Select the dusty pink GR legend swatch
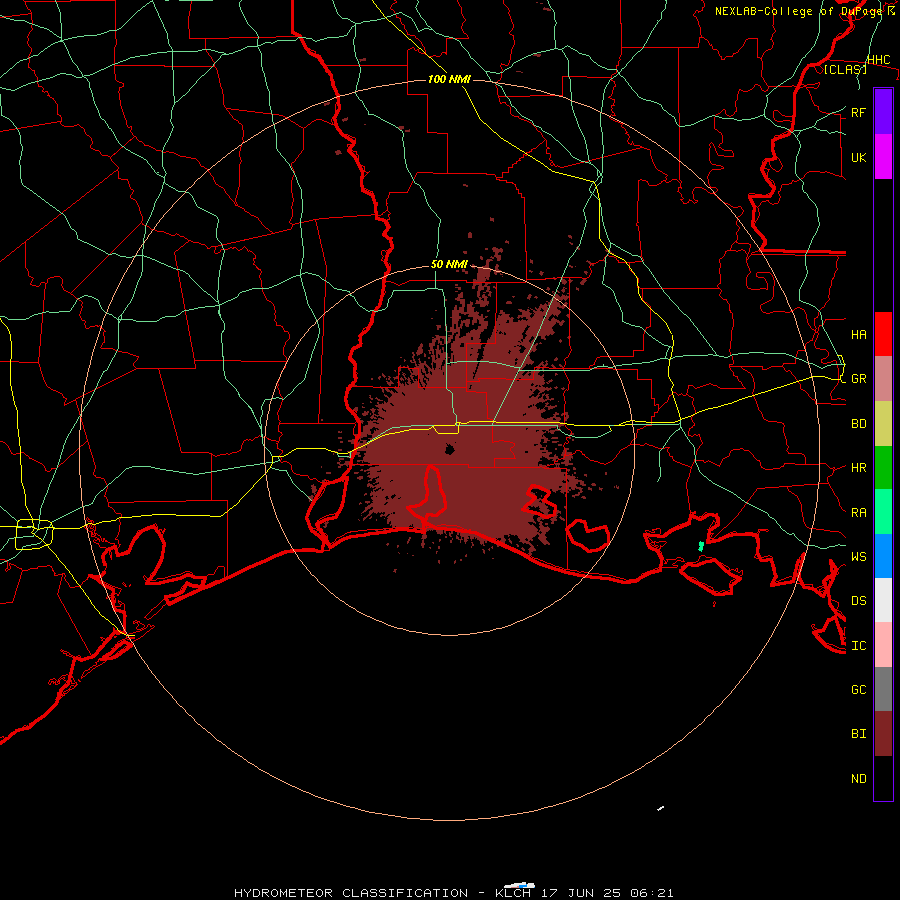900x900 pixels. pos(883,378)
